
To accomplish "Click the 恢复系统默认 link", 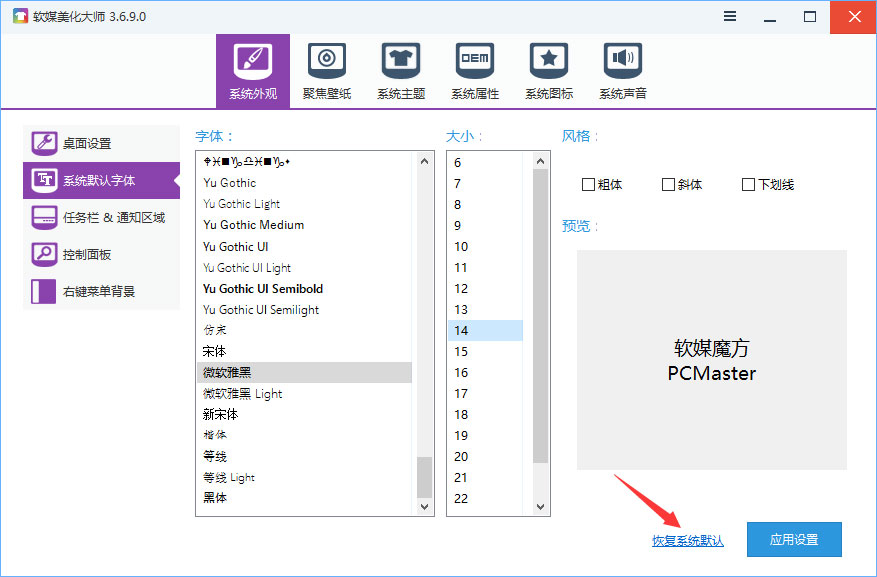I will pyautogui.click(x=687, y=539).
